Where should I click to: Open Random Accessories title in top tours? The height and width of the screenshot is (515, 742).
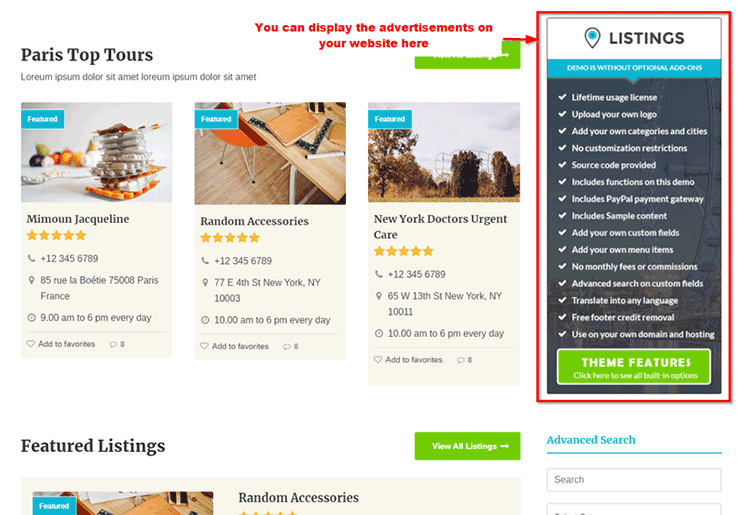(x=254, y=221)
